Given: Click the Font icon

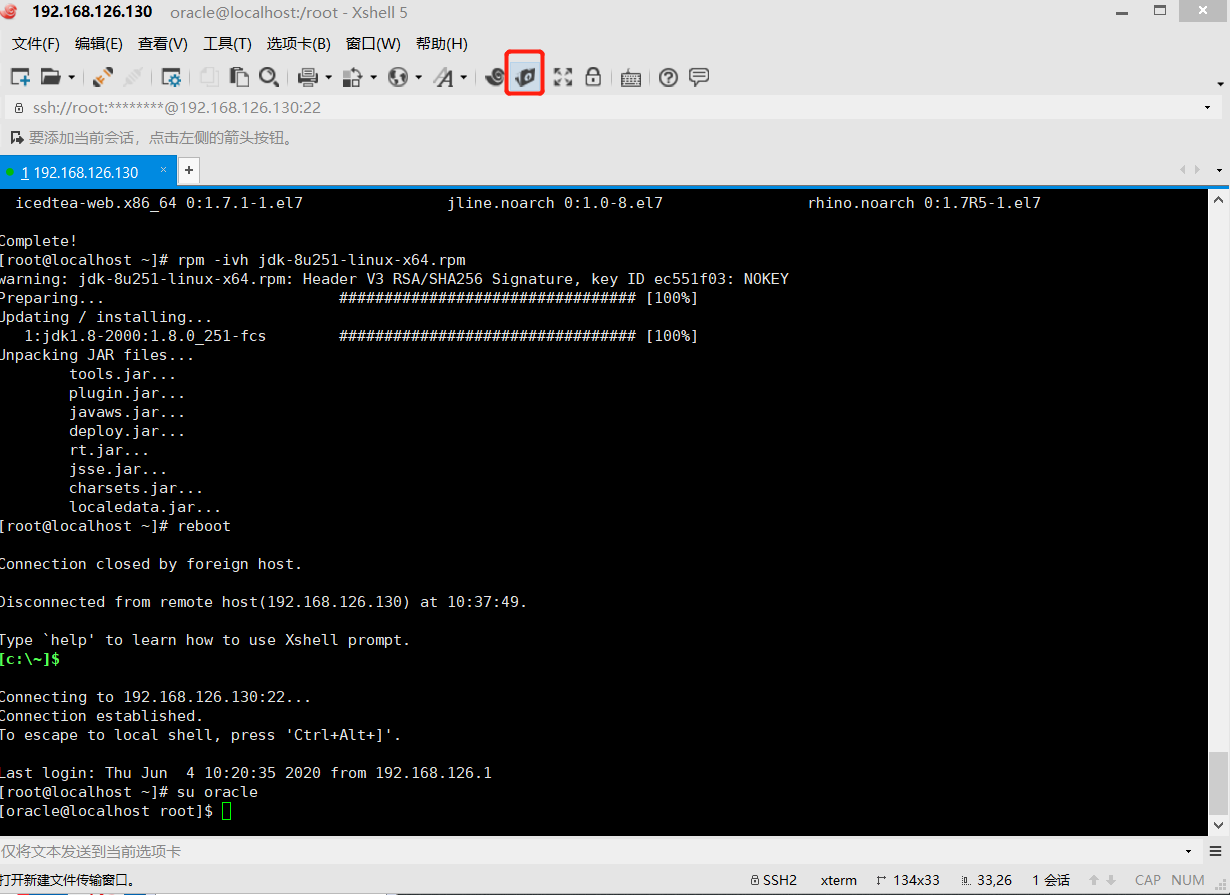Looking at the screenshot, I should pos(443,77).
